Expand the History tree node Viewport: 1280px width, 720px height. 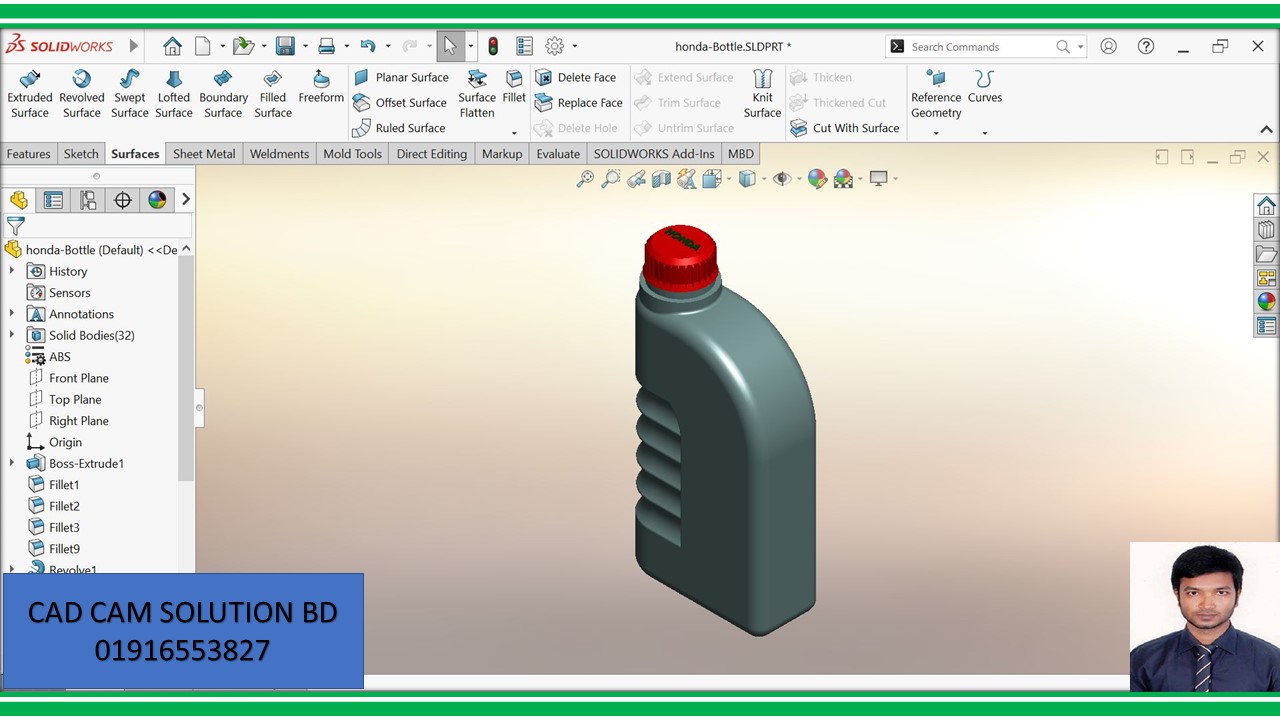click(x=12, y=271)
